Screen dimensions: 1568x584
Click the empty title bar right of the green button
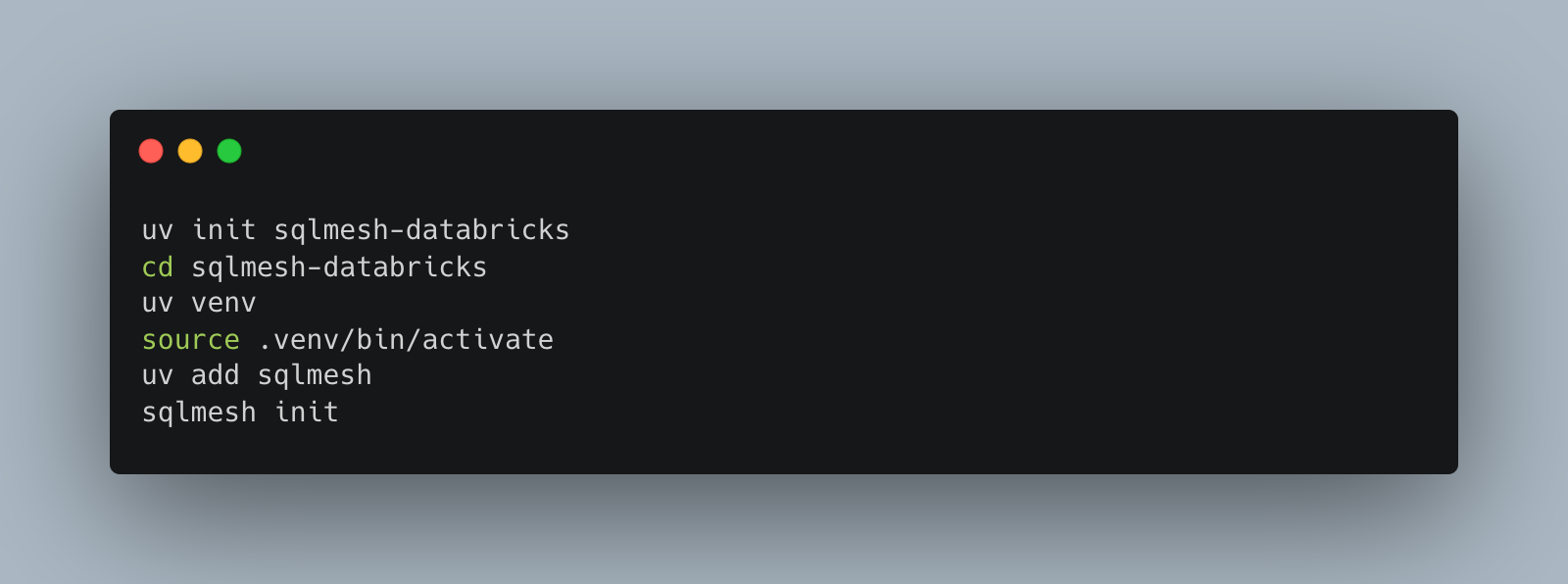point(784,151)
